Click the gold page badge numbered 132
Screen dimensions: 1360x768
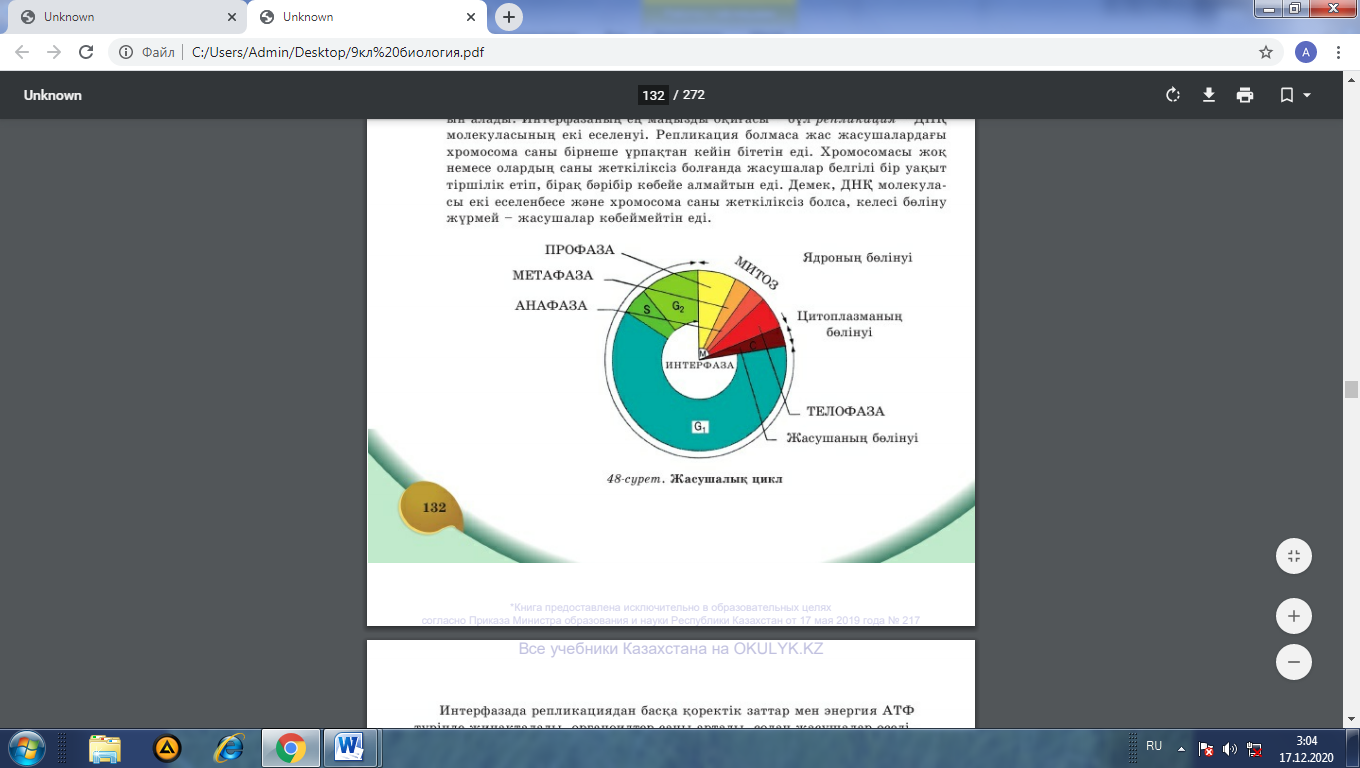tap(433, 508)
